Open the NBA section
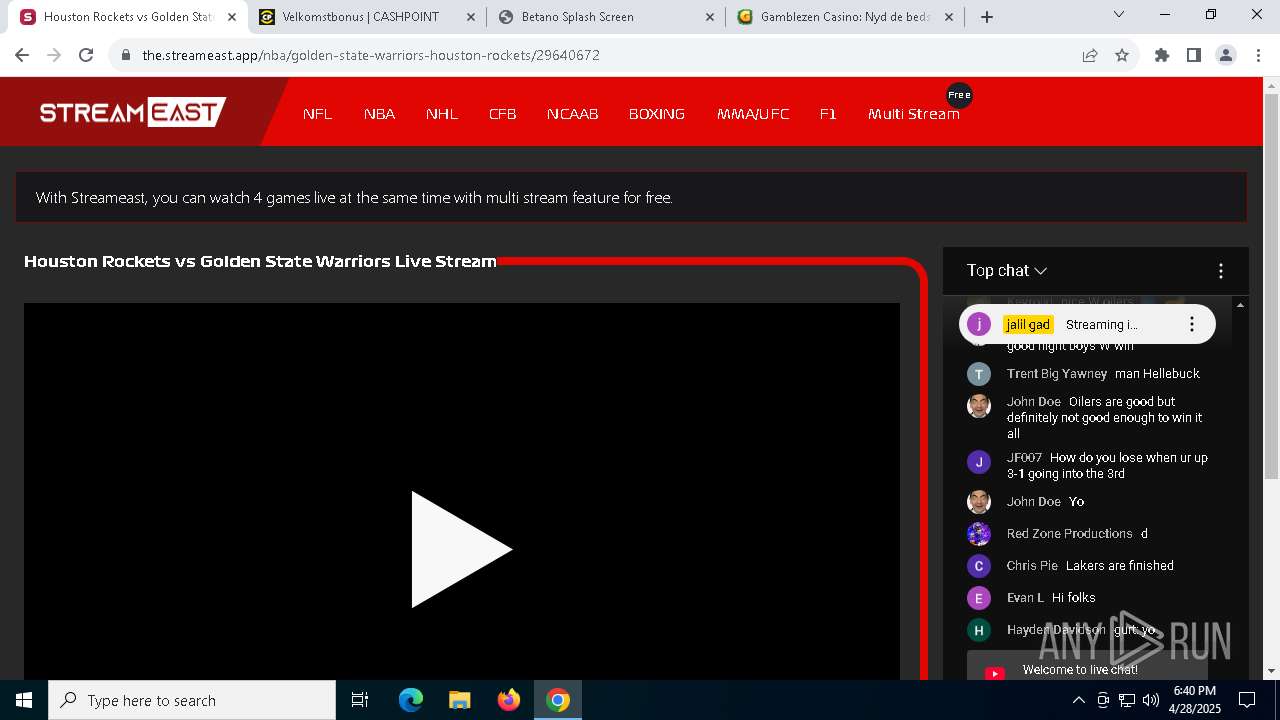1280x720 pixels. (379, 114)
